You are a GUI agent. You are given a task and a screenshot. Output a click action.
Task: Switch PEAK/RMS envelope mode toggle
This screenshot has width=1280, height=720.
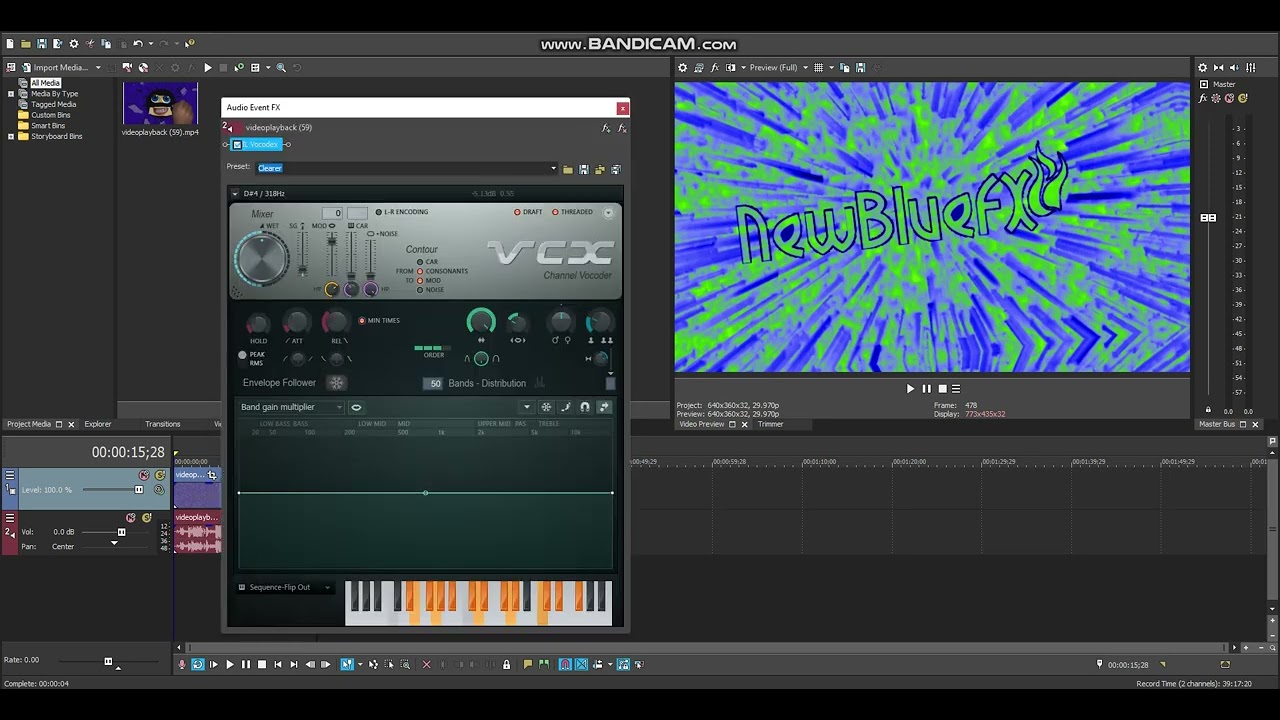click(242, 355)
